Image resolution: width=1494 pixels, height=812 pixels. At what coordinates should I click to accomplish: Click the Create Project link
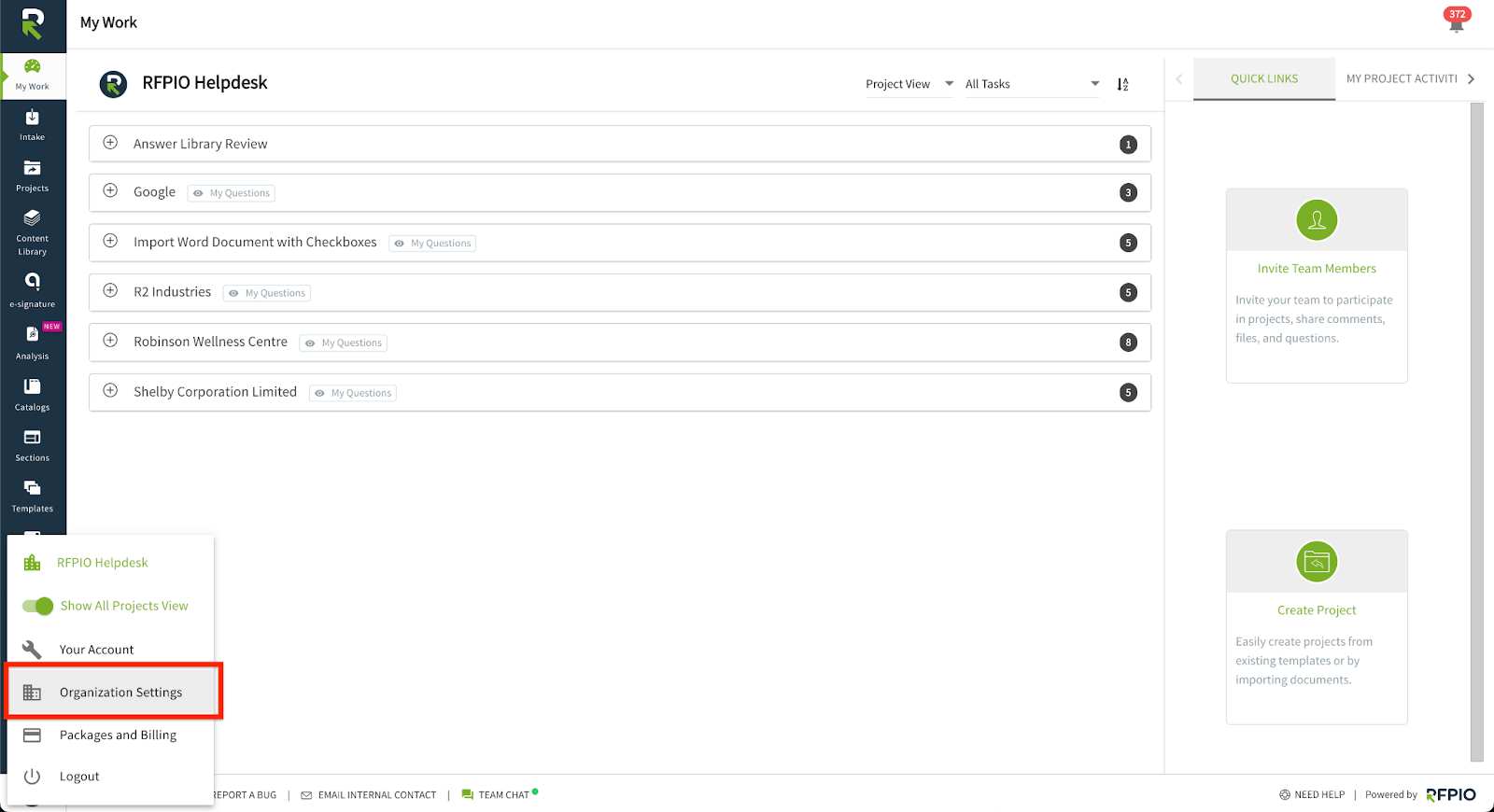pyautogui.click(x=1317, y=610)
